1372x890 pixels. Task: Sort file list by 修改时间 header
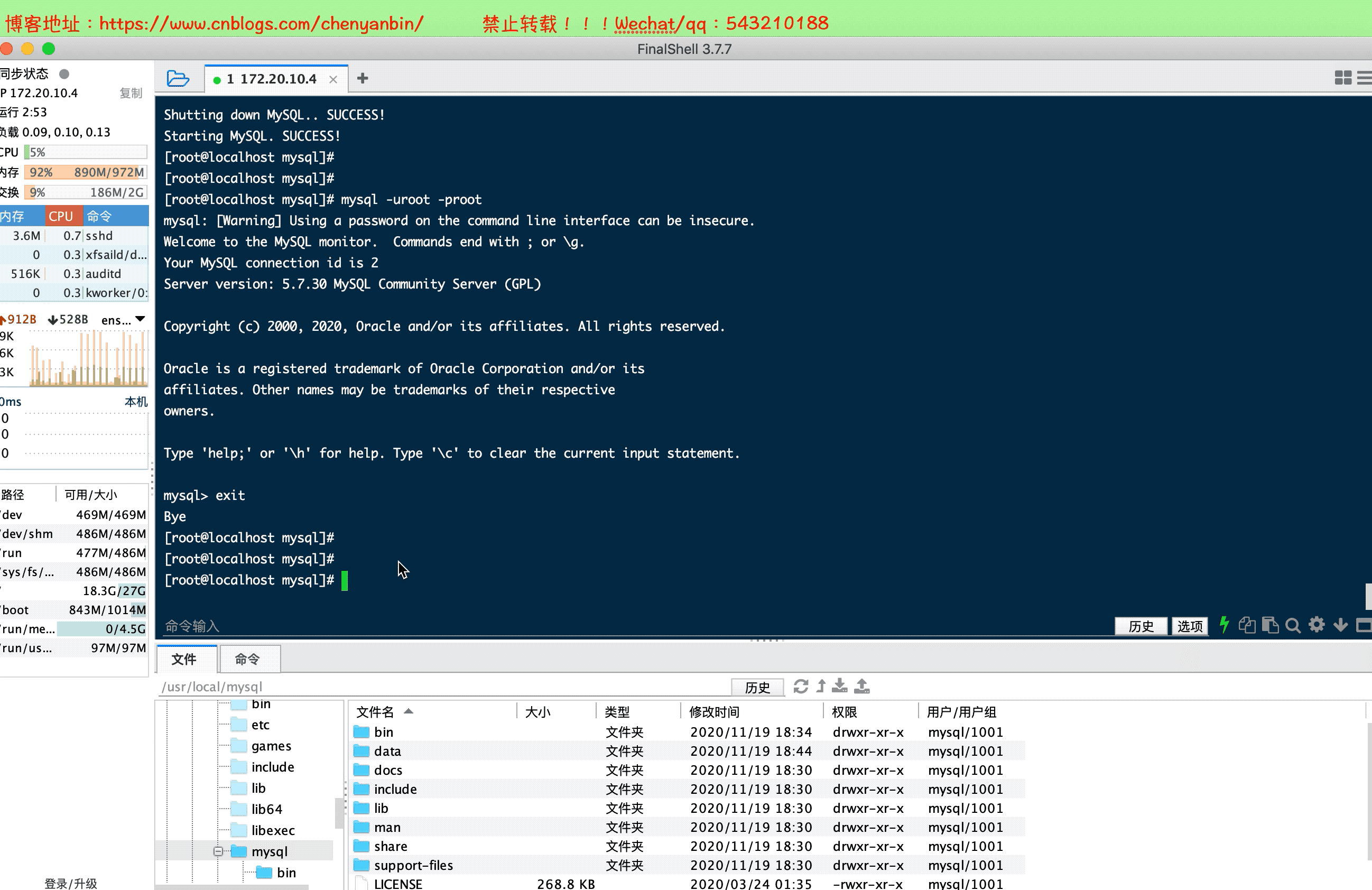752,711
